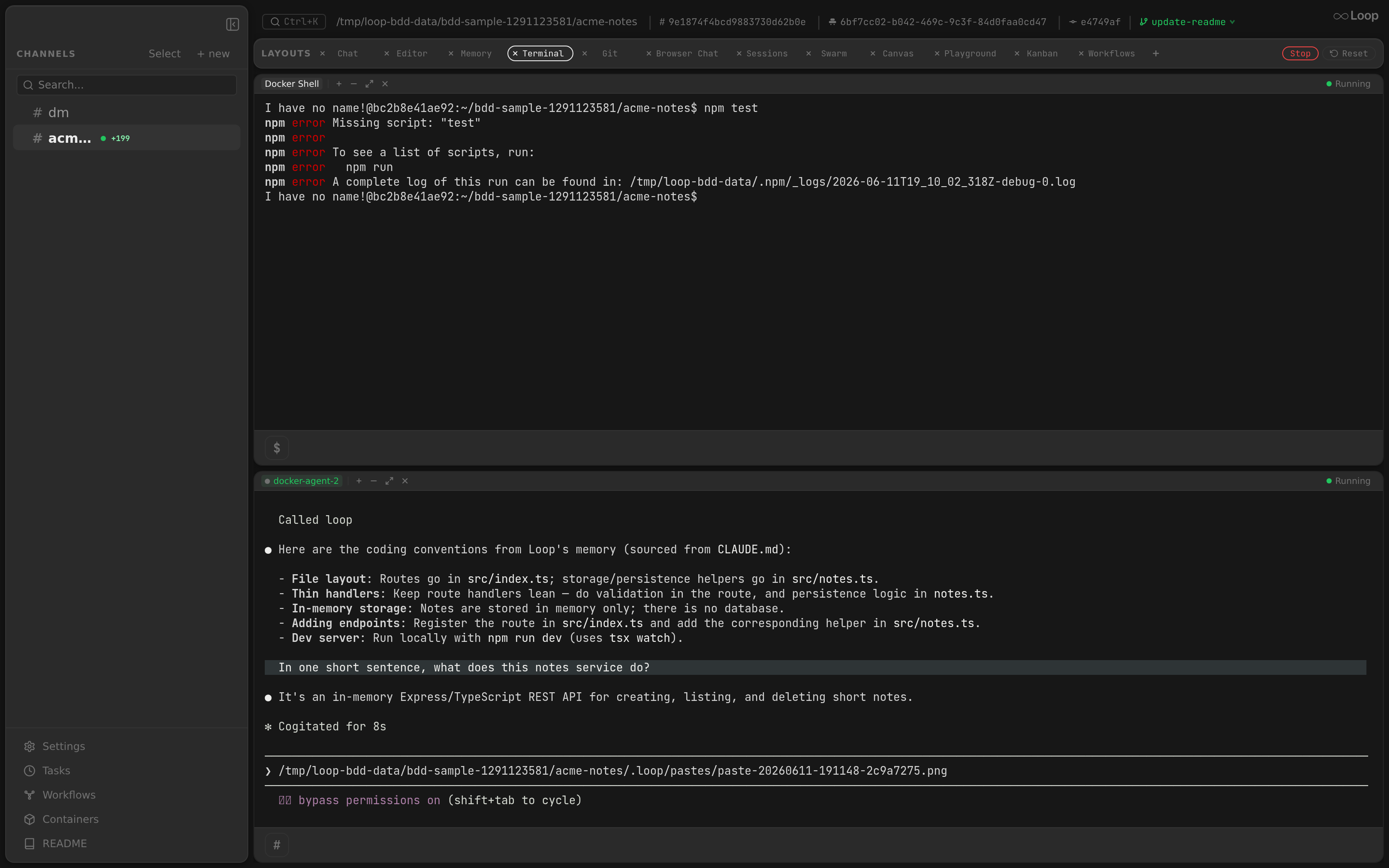Click the docker-agent-2 Running status
The image size is (1389, 868).
[1348, 481]
